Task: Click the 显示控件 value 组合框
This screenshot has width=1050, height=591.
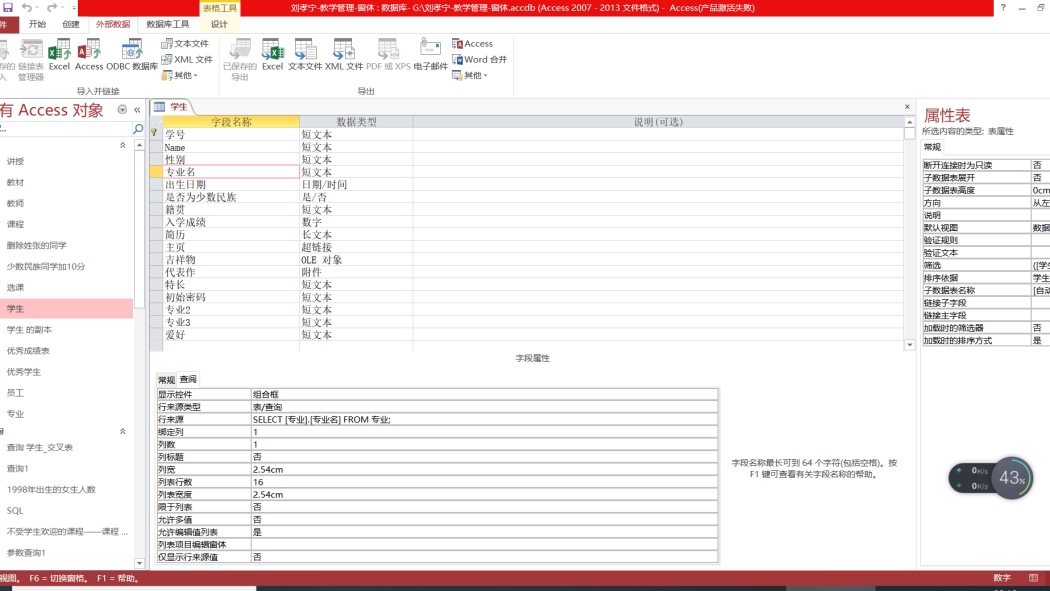Action: pos(484,394)
